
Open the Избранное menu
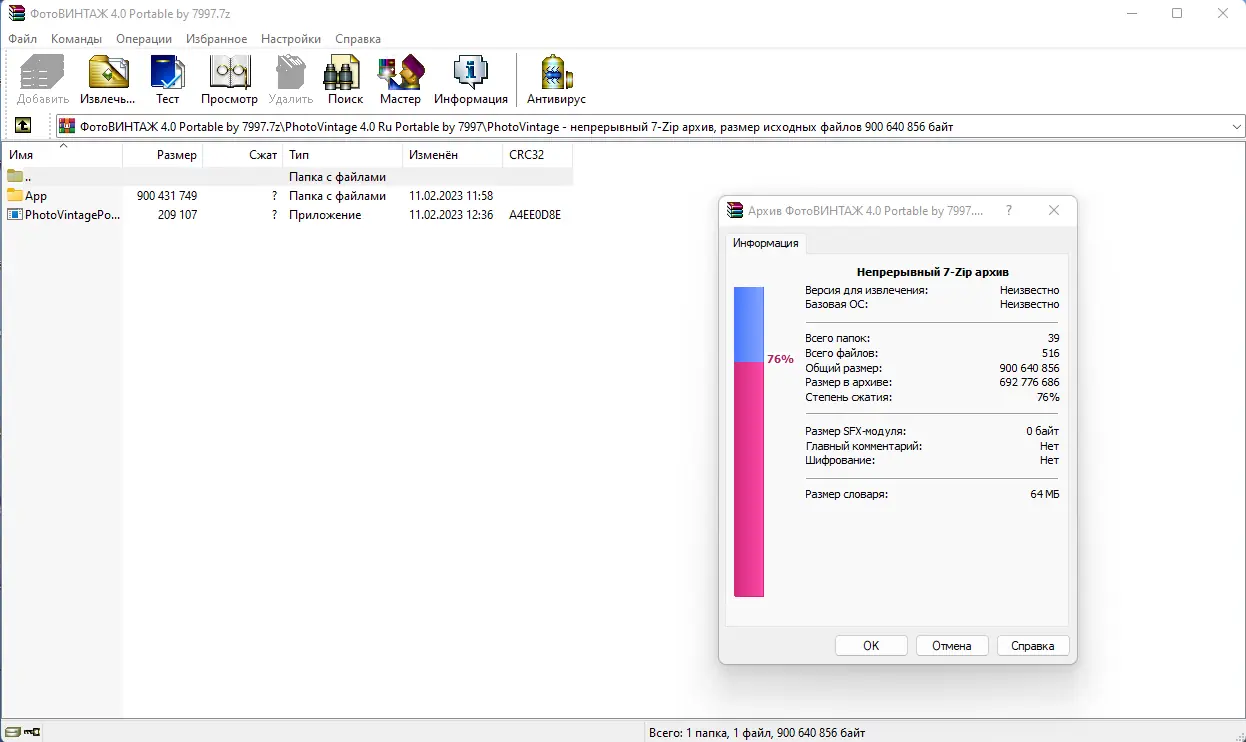[x=216, y=39]
